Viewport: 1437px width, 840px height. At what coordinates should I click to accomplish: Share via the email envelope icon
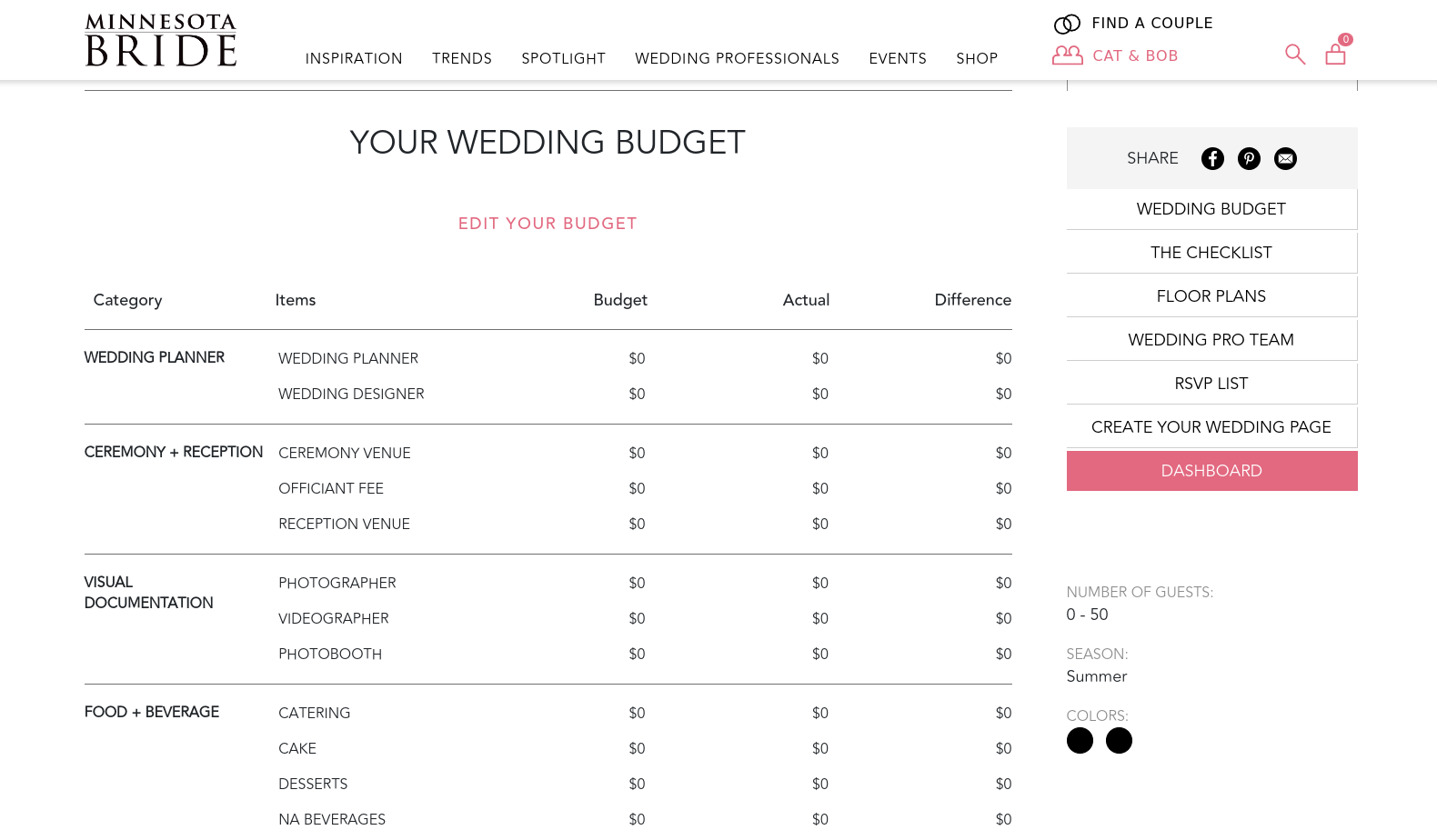1285,158
